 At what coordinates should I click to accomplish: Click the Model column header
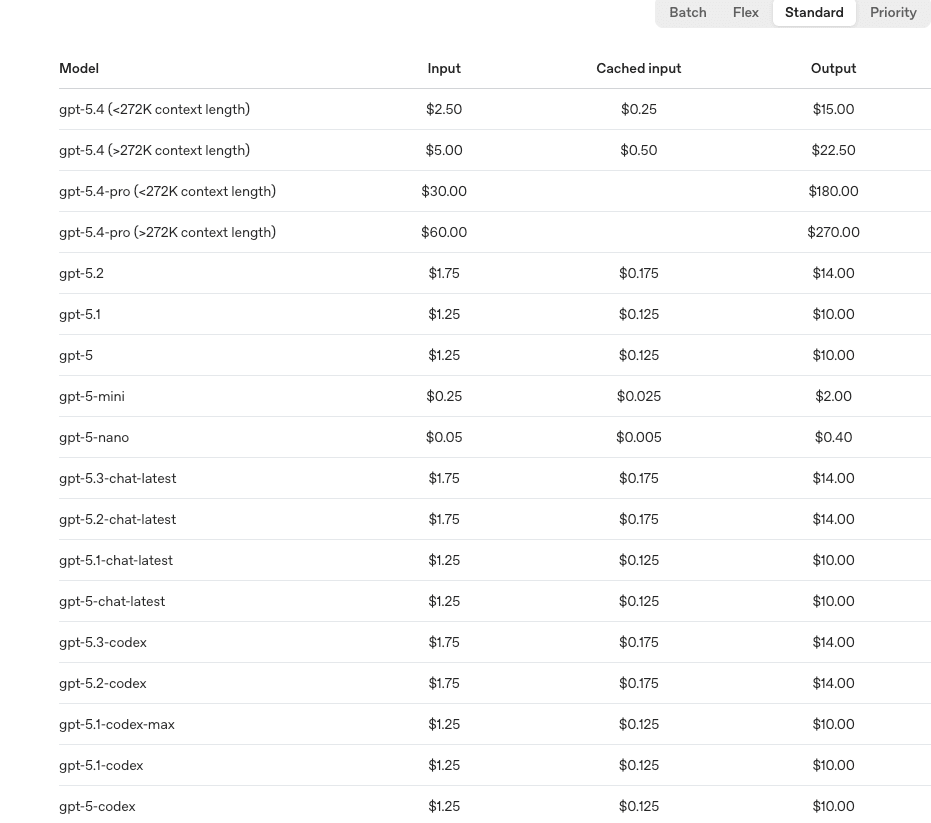(78, 68)
